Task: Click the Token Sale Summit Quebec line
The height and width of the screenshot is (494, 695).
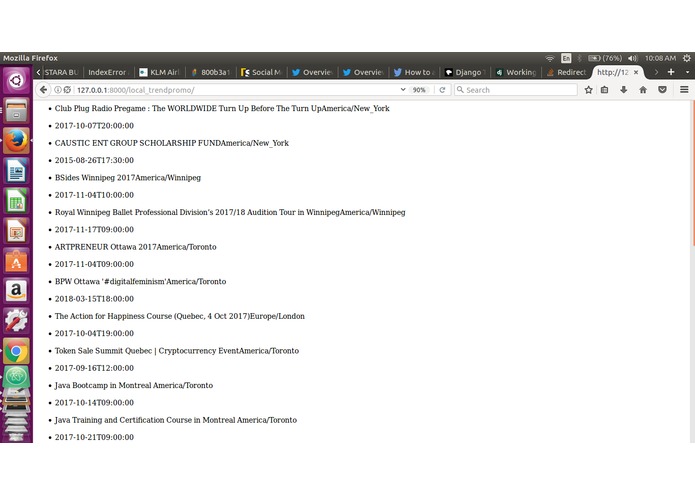Action: pos(177,350)
